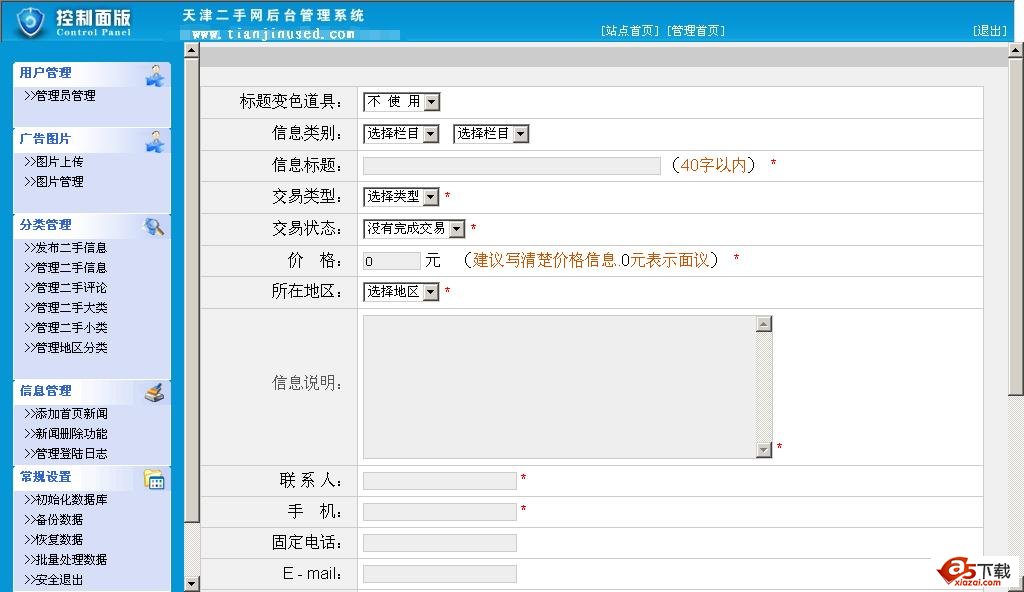Click the calendar icon beside 常规设置
Screen dimensions: 1024x592
coord(154,479)
